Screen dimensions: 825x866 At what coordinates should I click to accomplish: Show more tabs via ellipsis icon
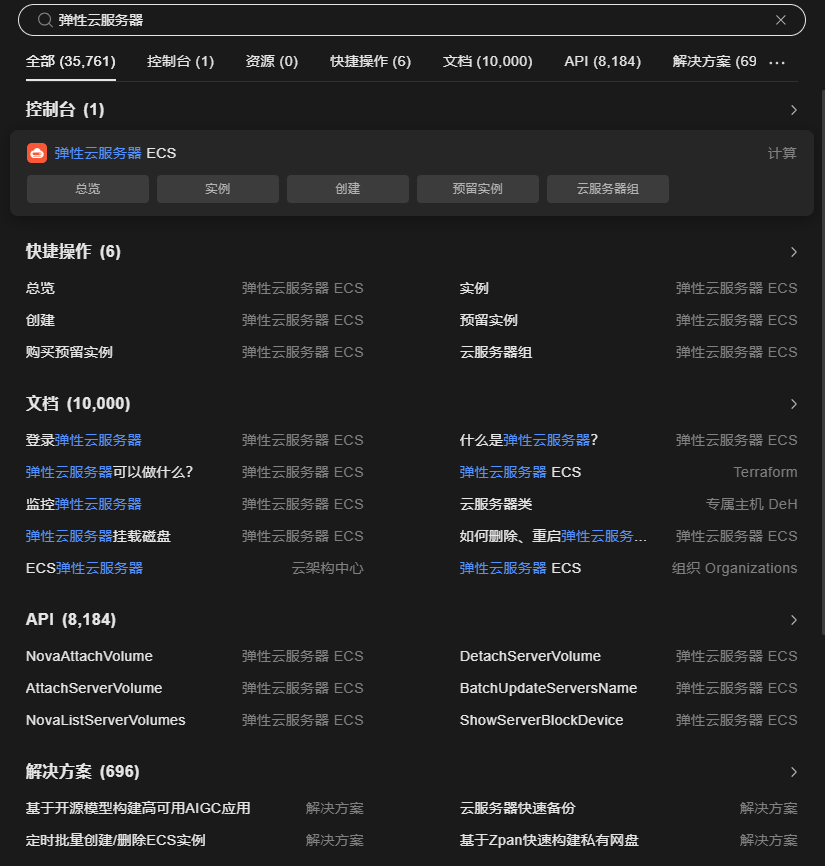(x=777, y=63)
